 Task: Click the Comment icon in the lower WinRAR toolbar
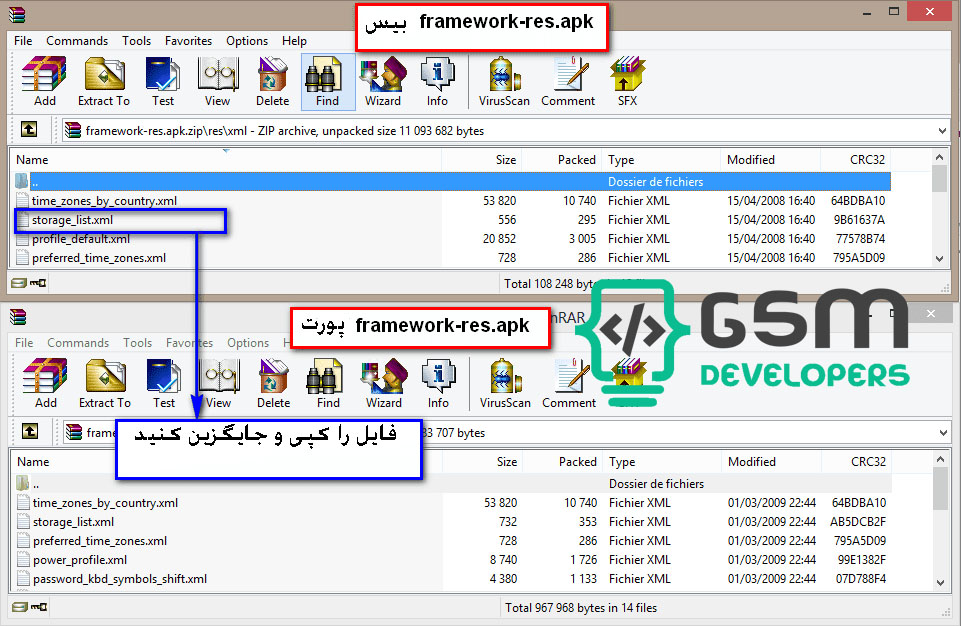tap(569, 384)
